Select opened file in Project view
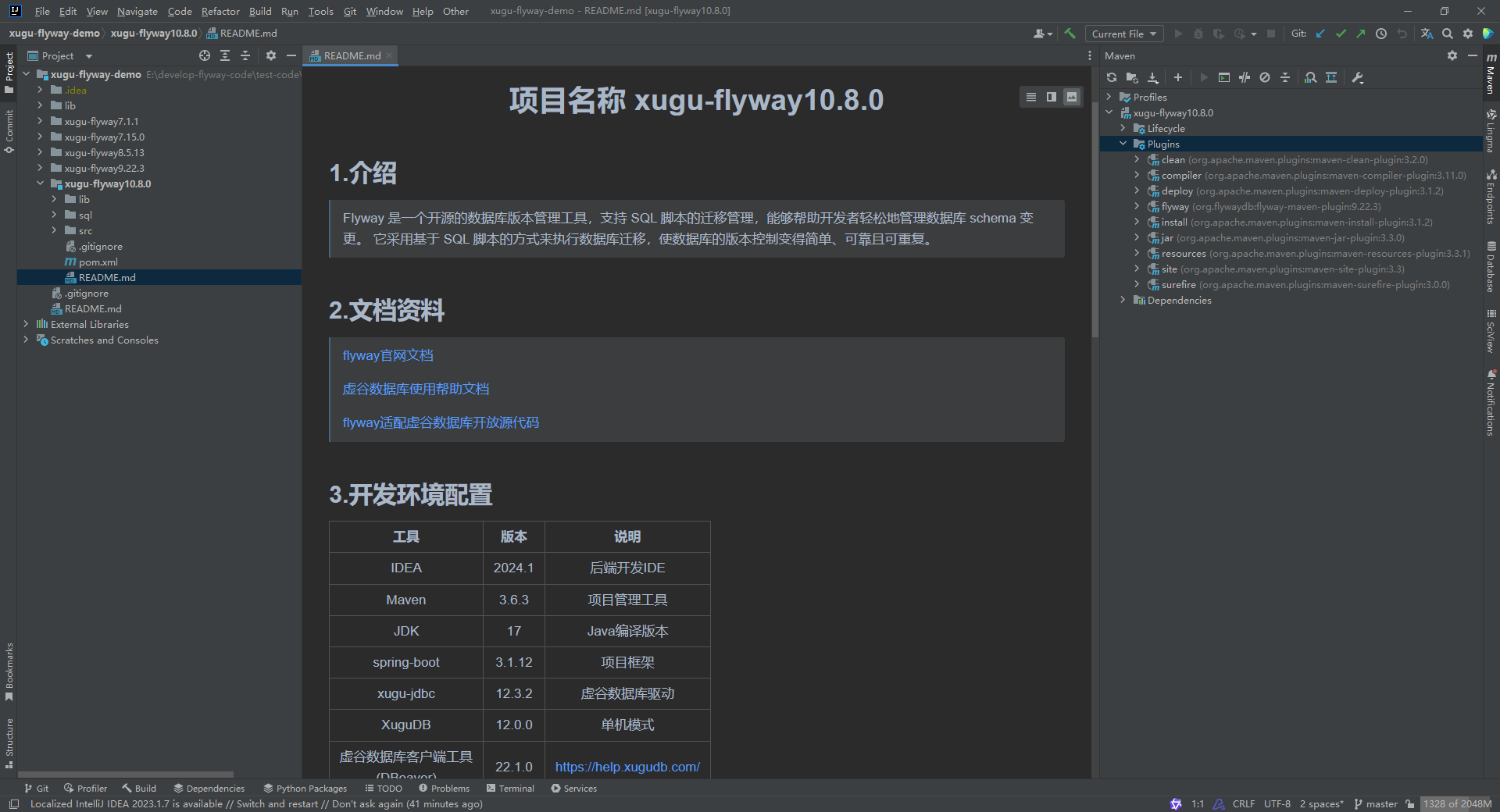The width and height of the screenshot is (1500, 812). 205,55
